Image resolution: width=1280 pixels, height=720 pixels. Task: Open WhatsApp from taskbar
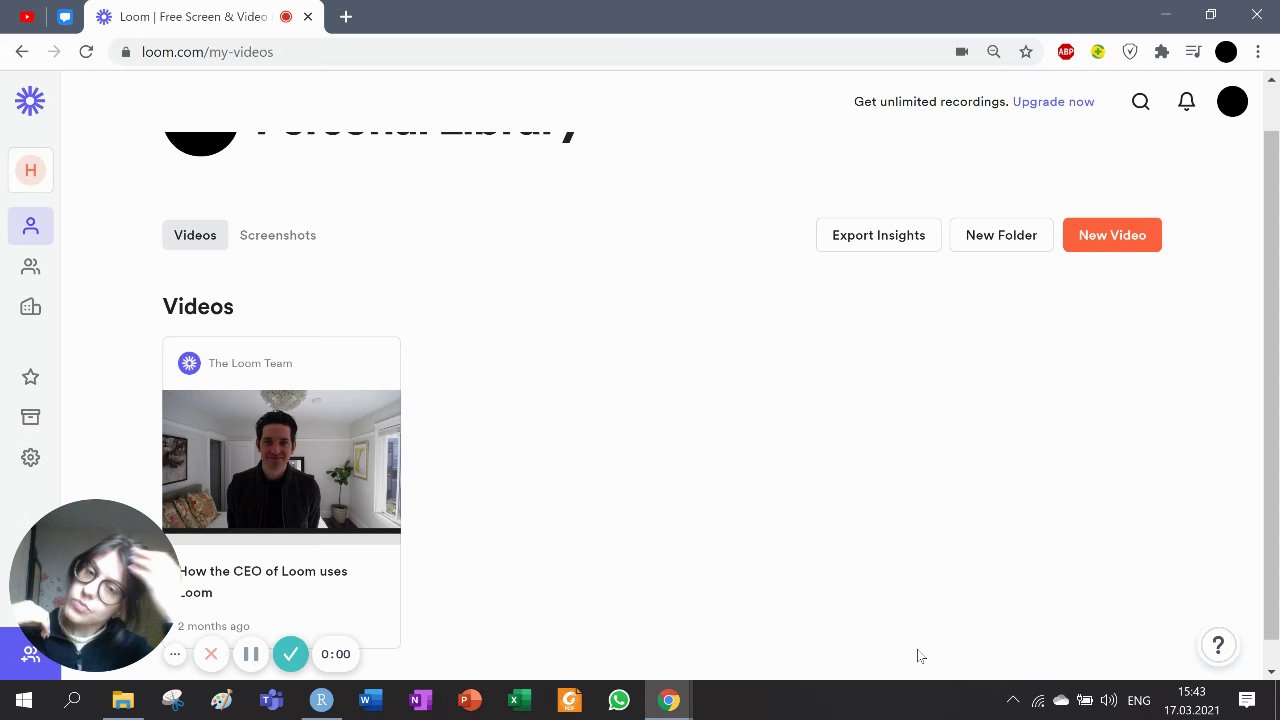[x=619, y=701]
